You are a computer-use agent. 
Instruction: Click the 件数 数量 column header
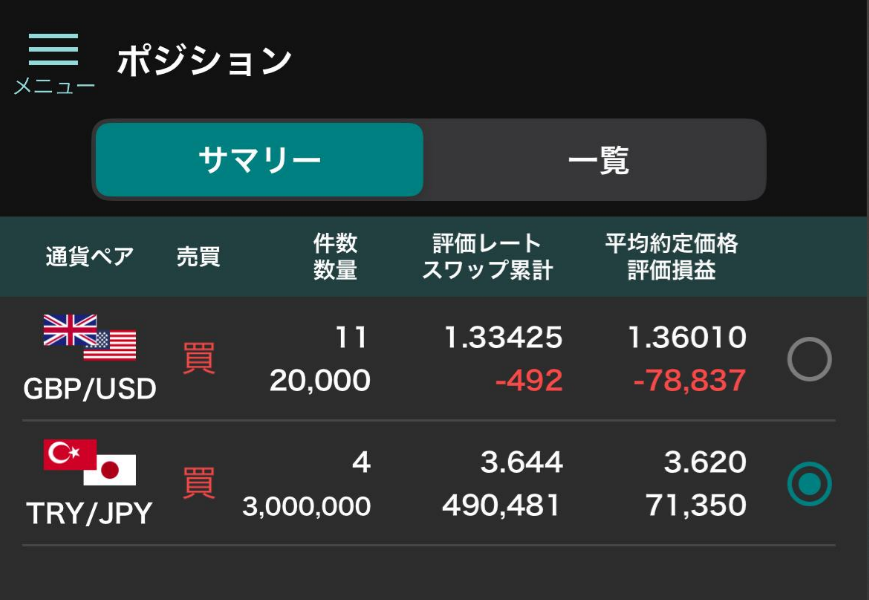click(x=335, y=257)
